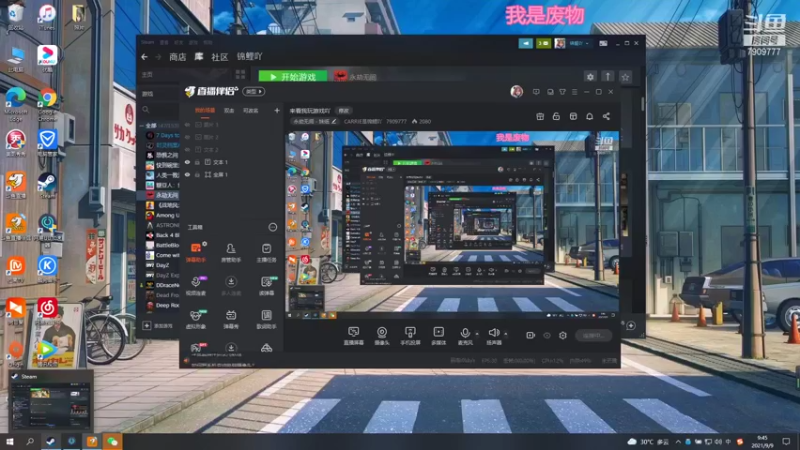Click the Steam taskbar preview thumbnail
Screen dimensions: 800x450
(x=51, y=406)
